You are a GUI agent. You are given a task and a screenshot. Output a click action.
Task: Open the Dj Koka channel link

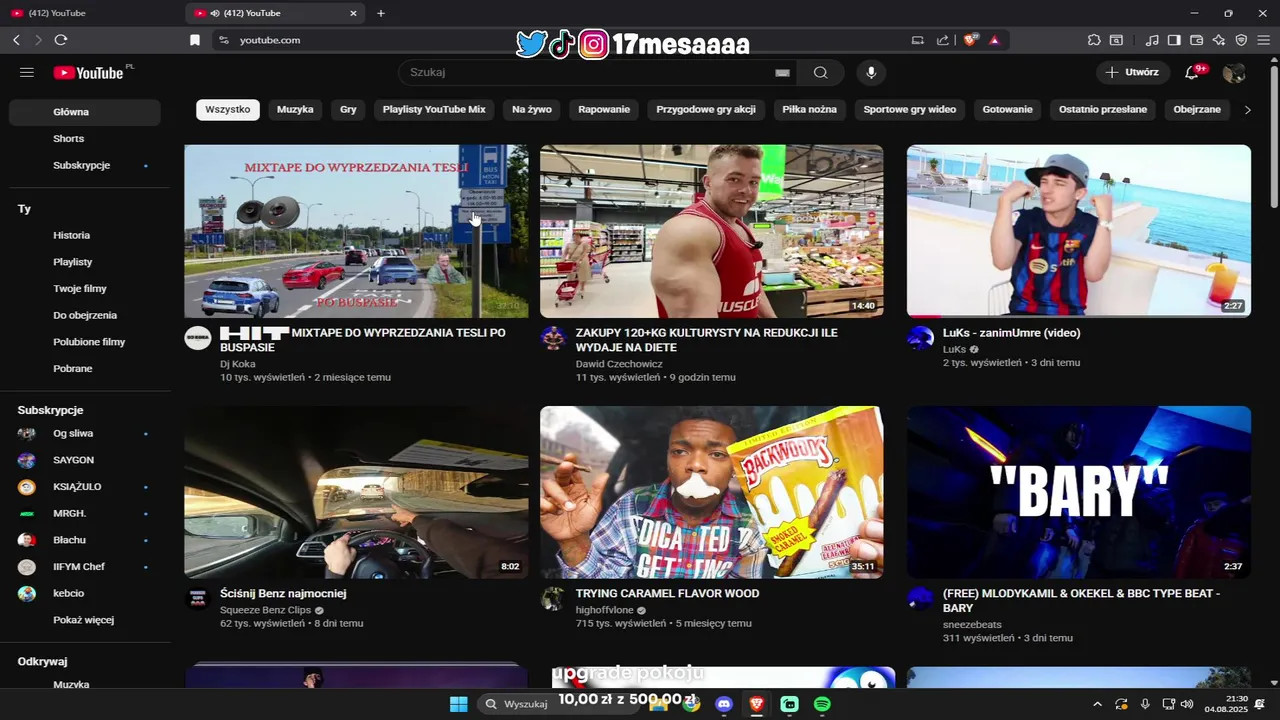point(238,364)
